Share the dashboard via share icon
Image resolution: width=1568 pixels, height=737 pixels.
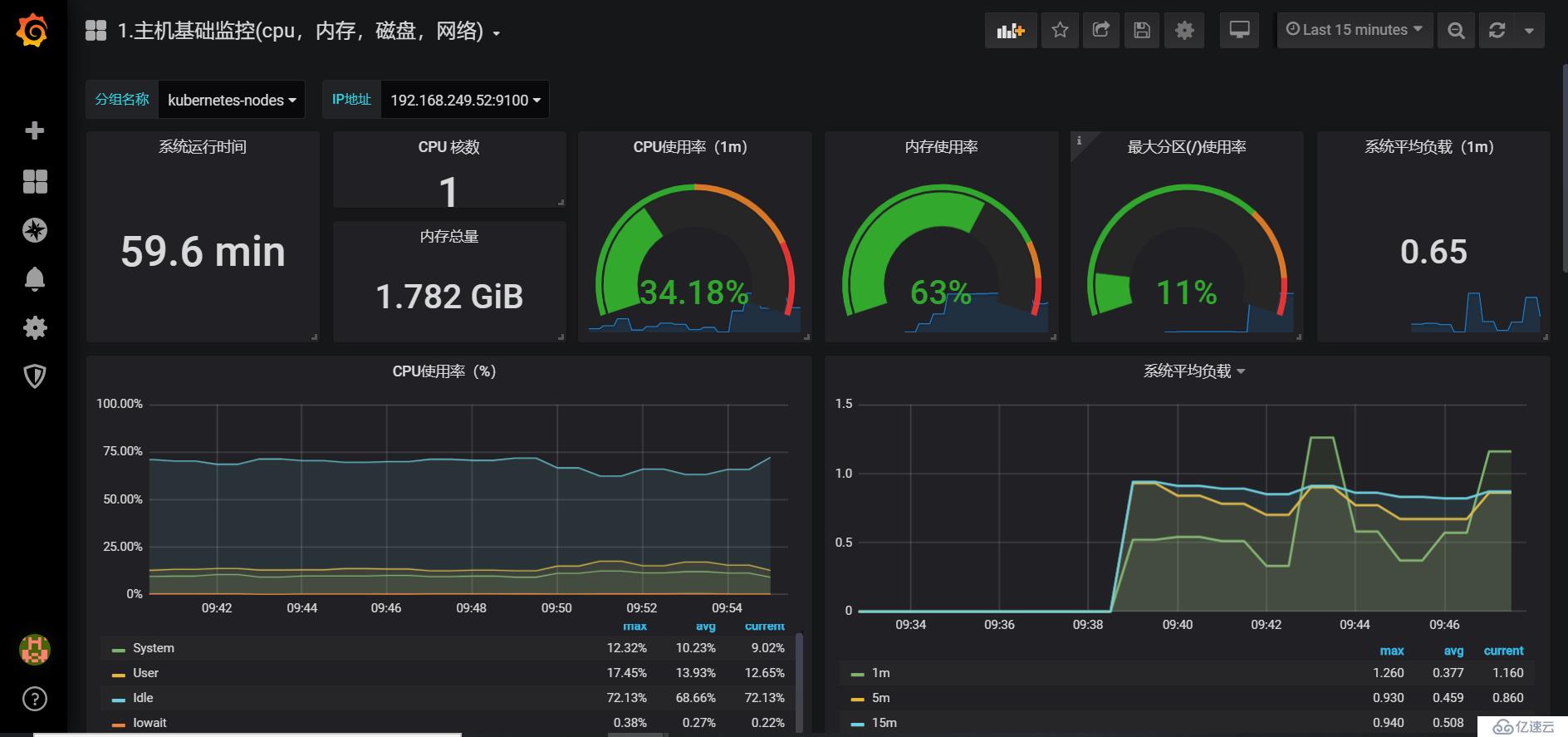click(1101, 31)
